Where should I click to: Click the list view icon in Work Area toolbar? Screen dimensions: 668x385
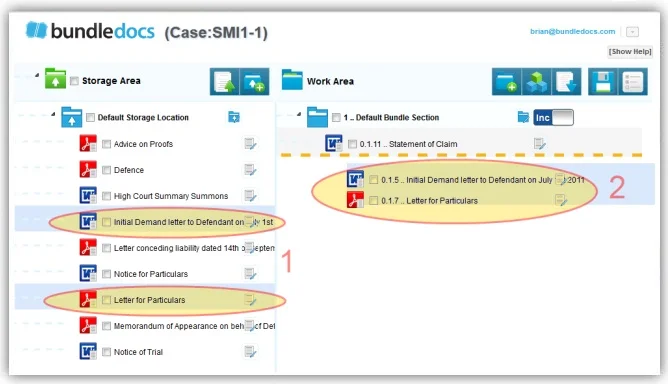633,81
